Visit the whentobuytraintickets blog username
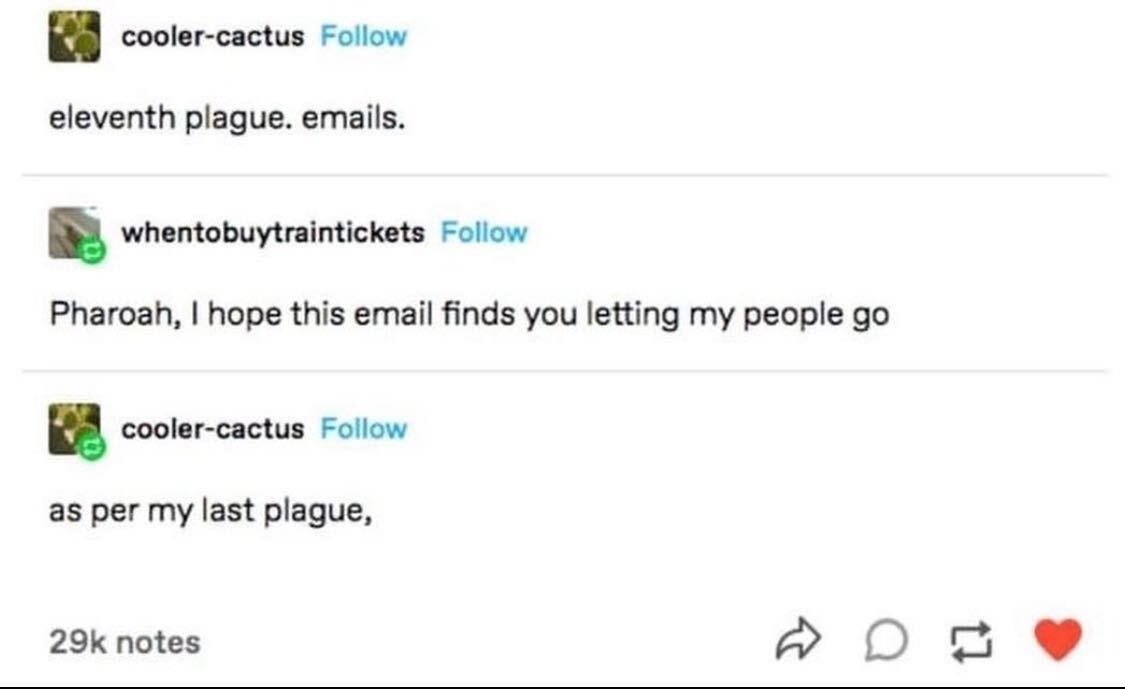1125x689 pixels. pyautogui.click(x=273, y=233)
